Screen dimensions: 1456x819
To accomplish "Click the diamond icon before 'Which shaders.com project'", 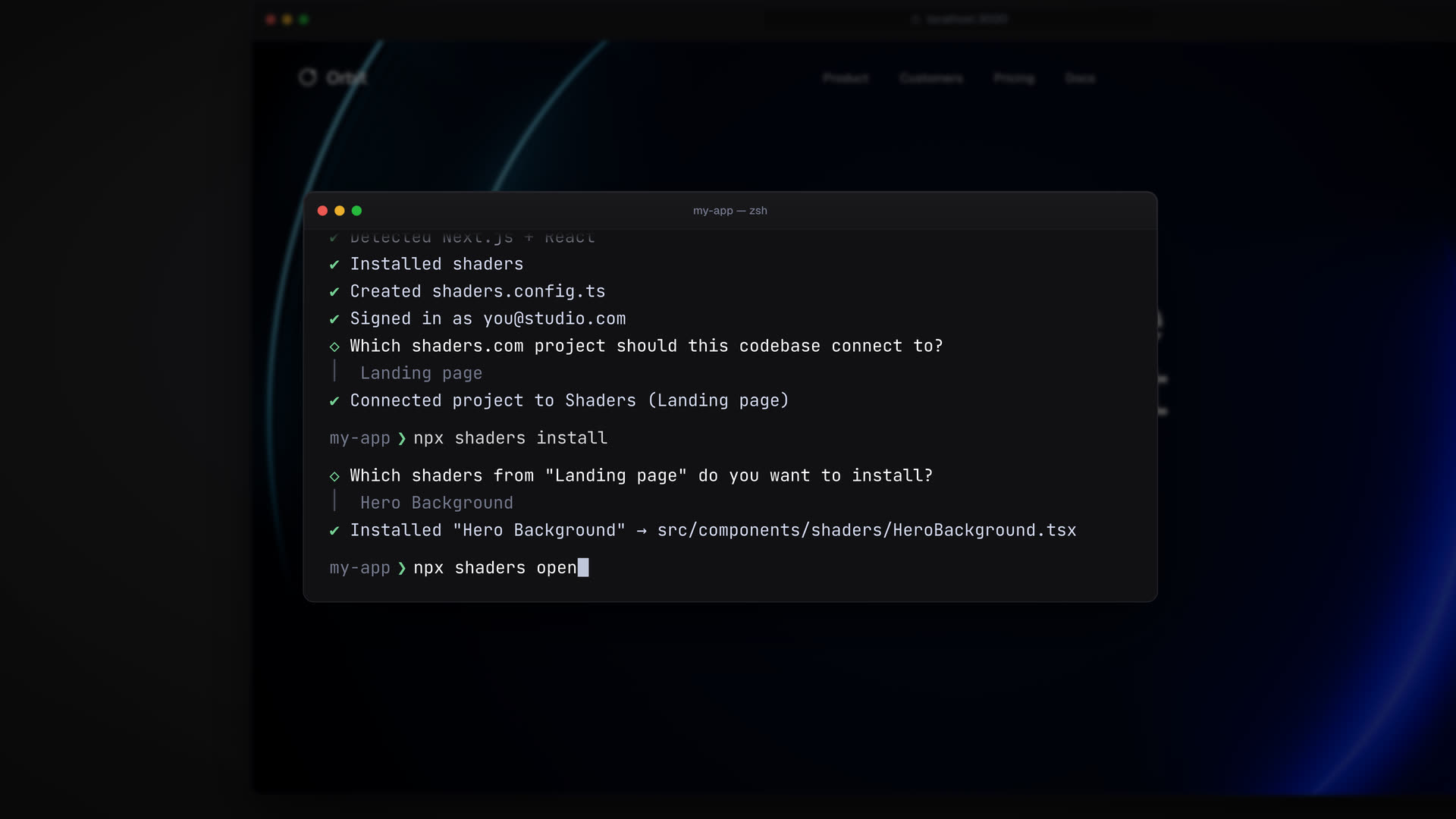I will (334, 347).
